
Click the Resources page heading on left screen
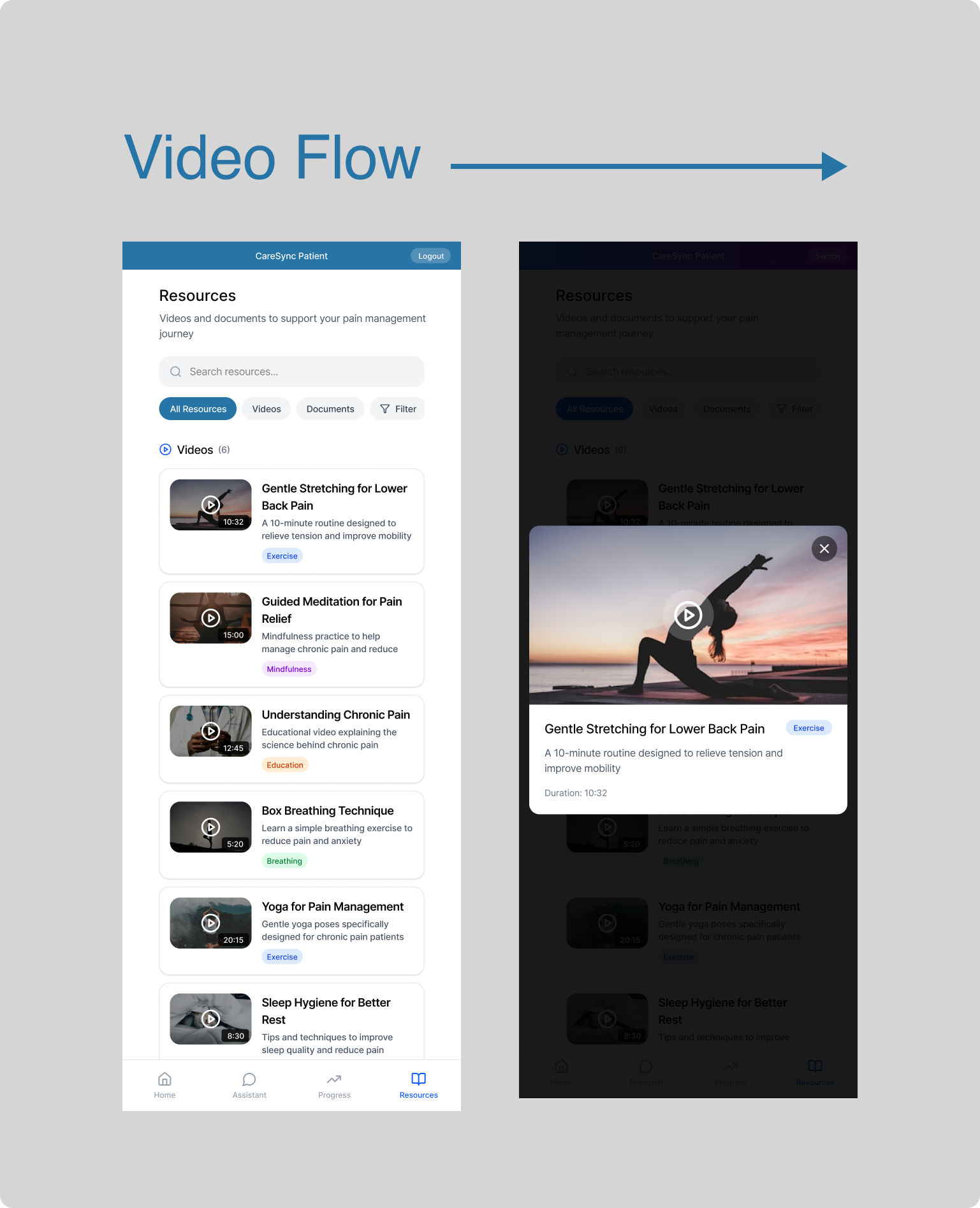198,296
